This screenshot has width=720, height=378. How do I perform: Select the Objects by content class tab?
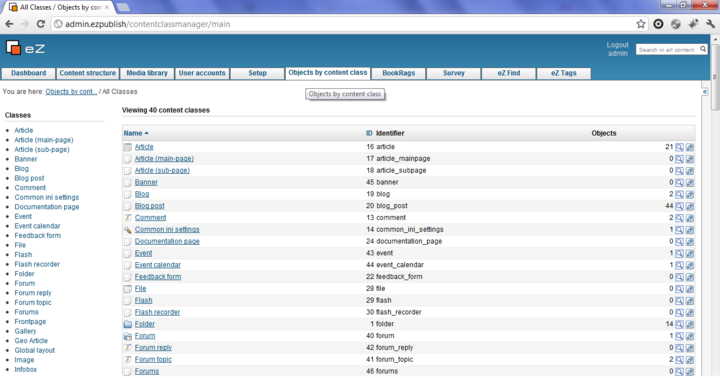(328, 73)
